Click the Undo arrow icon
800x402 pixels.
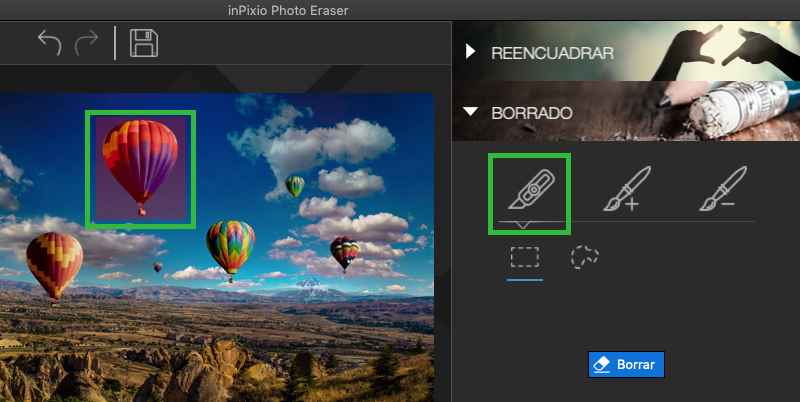tap(49, 43)
